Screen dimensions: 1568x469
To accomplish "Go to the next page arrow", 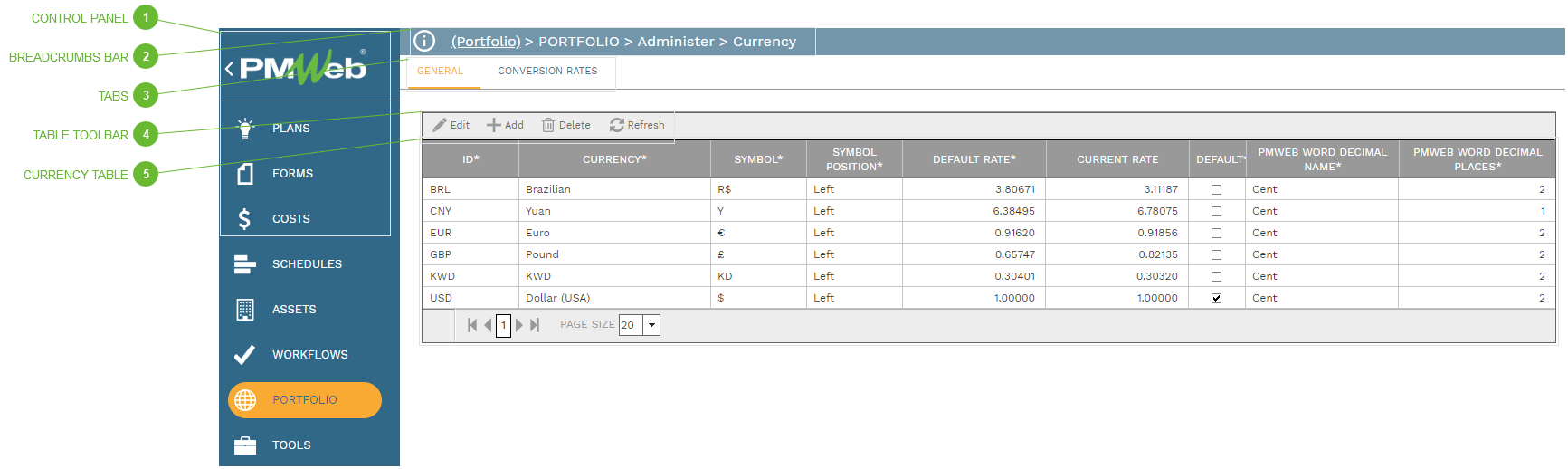I will pyautogui.click(x=519, y=325).
